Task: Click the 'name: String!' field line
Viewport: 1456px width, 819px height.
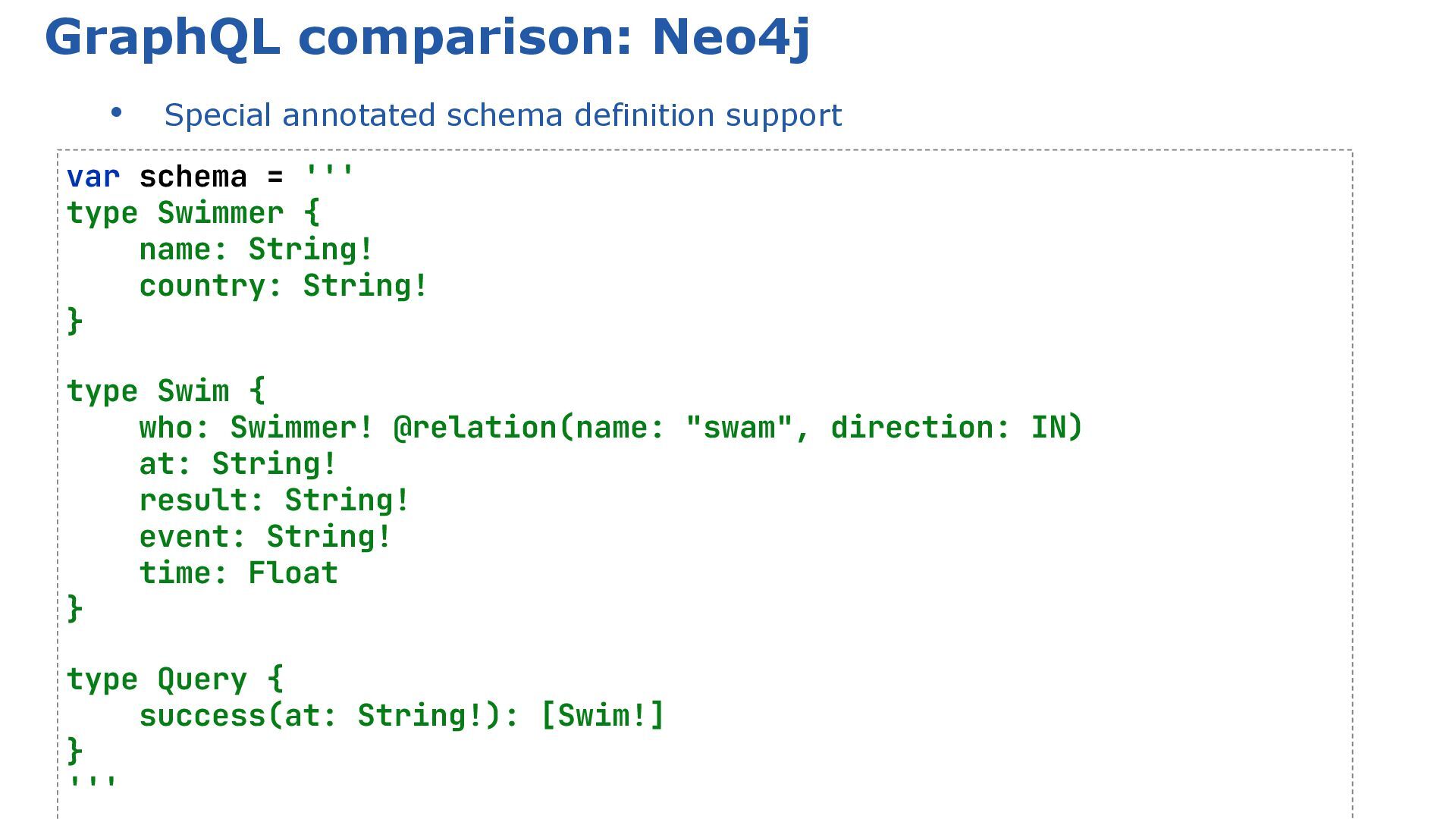Action: (256, 249)
